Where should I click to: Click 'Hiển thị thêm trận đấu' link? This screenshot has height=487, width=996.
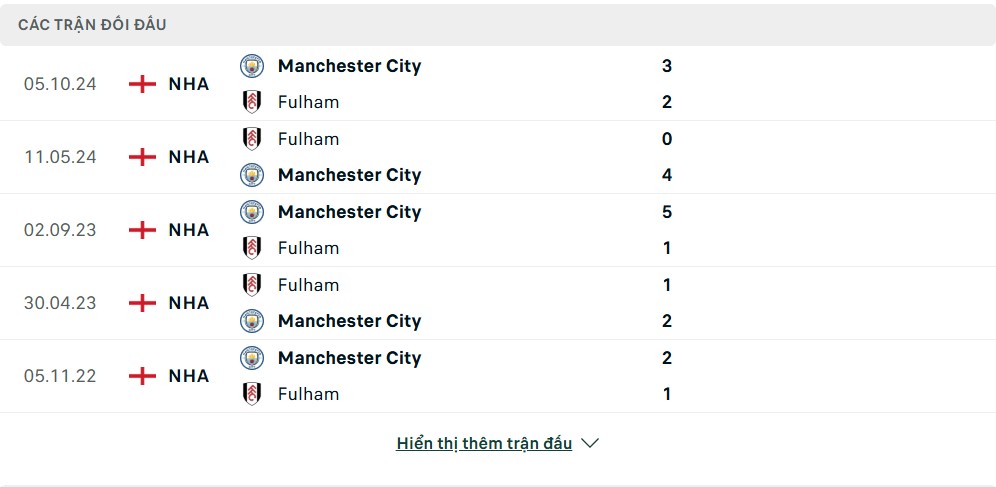click(x=484, y=443)
